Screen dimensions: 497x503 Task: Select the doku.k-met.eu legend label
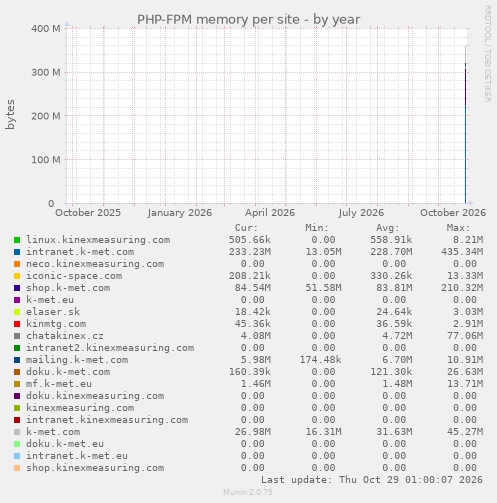pos(65,444)
